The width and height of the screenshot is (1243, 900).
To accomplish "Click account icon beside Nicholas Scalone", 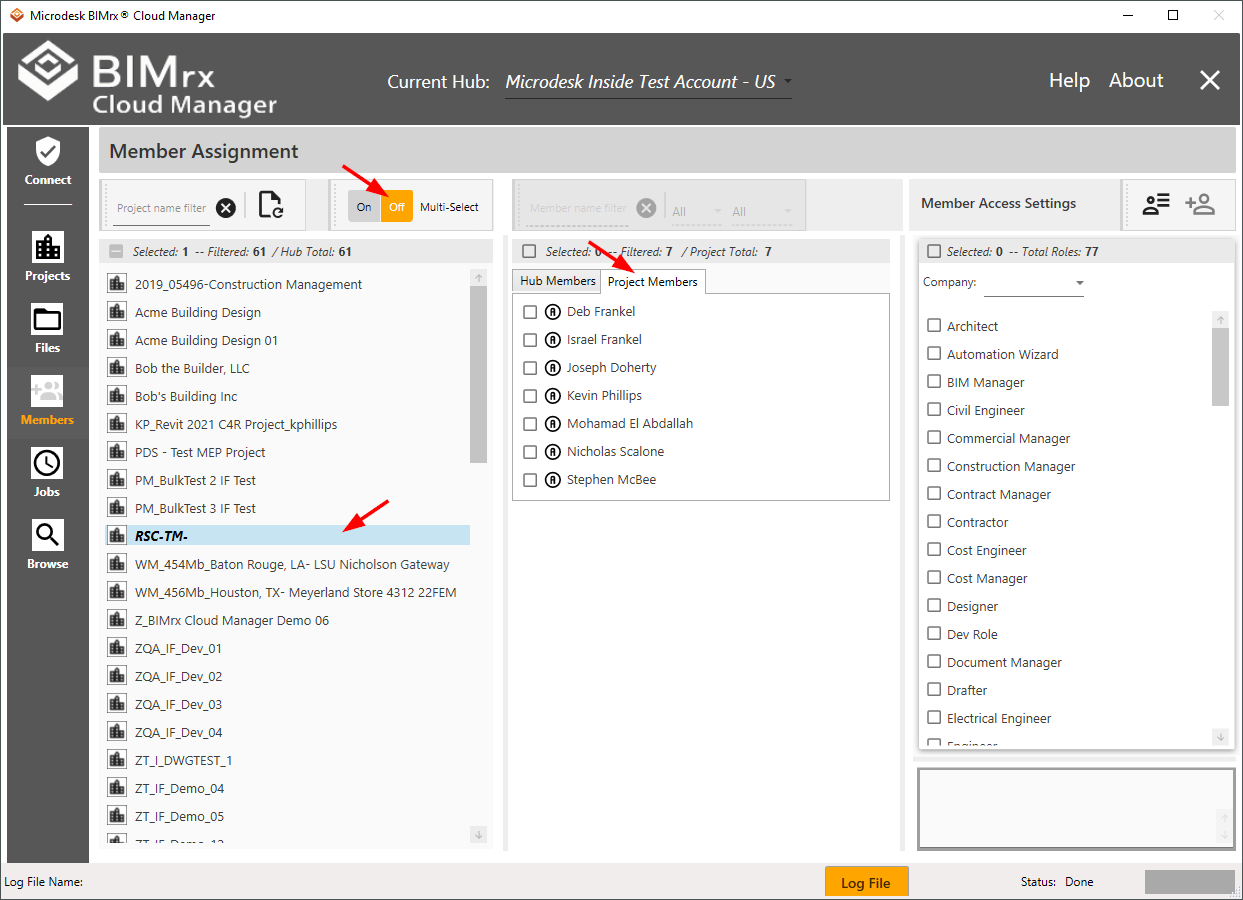I will [x=553, y=452].
